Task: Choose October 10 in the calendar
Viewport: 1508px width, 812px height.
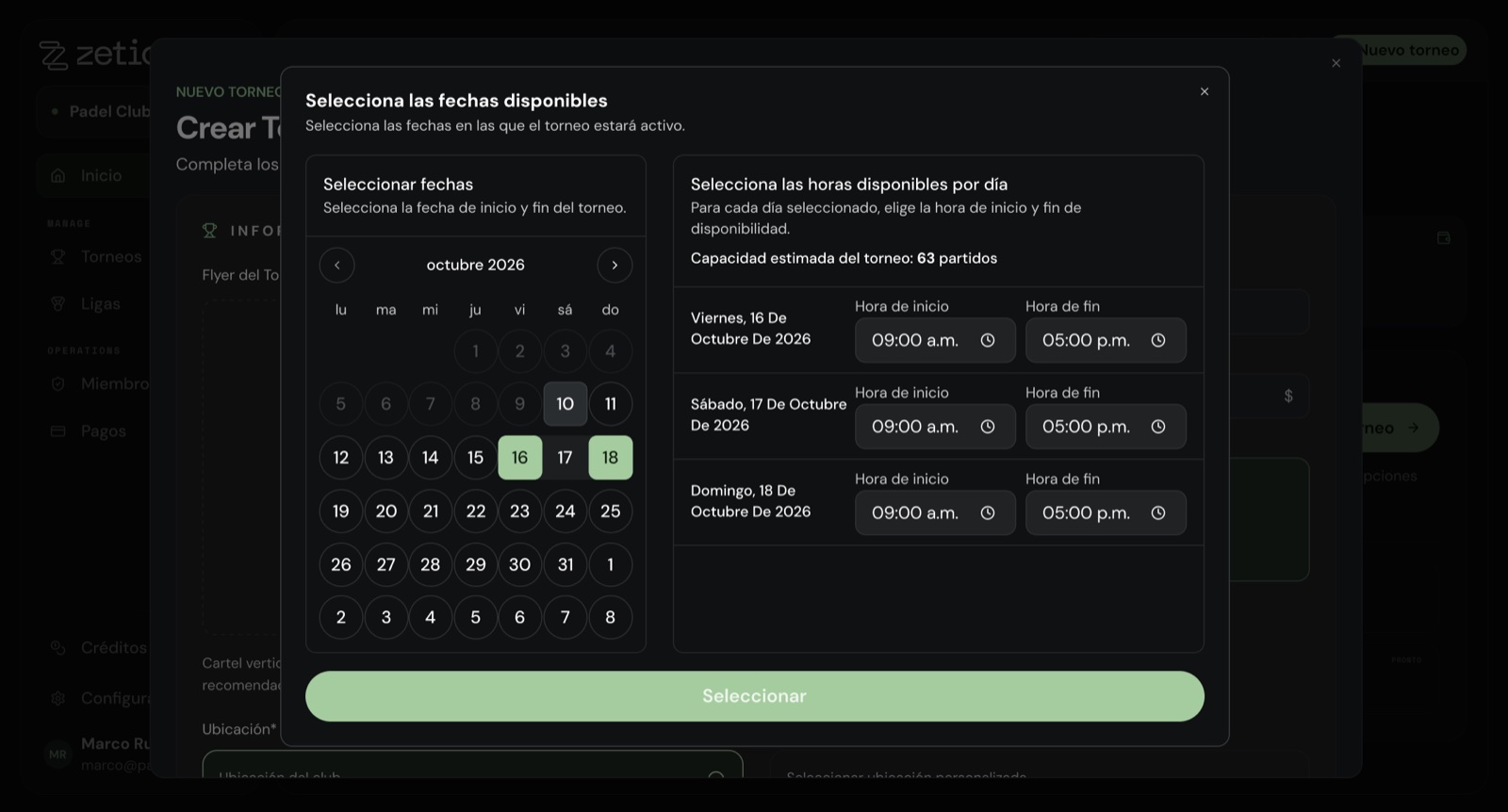Action: (565, 404)
